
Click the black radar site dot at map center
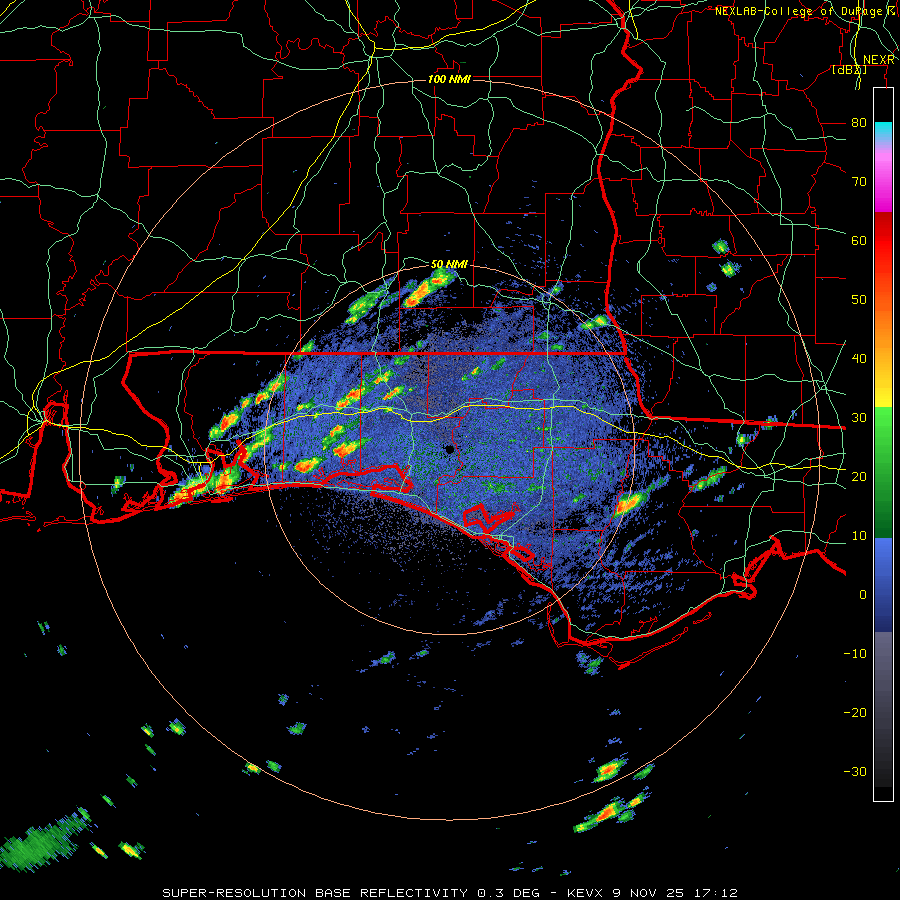click(x=449, y=449)
